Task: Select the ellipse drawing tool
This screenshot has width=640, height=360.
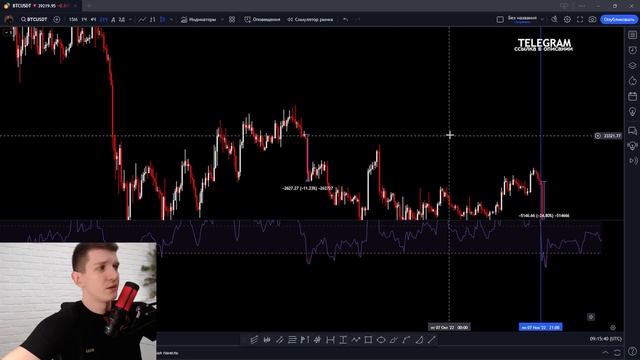Action: [381, 340]
